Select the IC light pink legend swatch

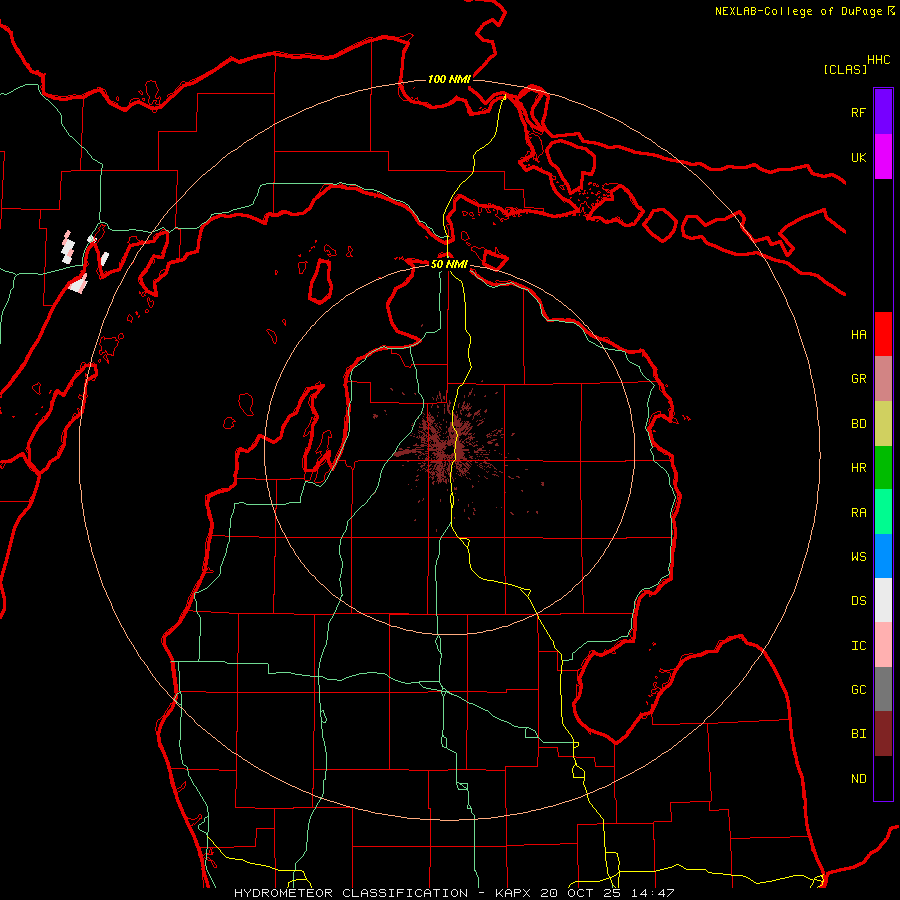click(x=883, y=645)
